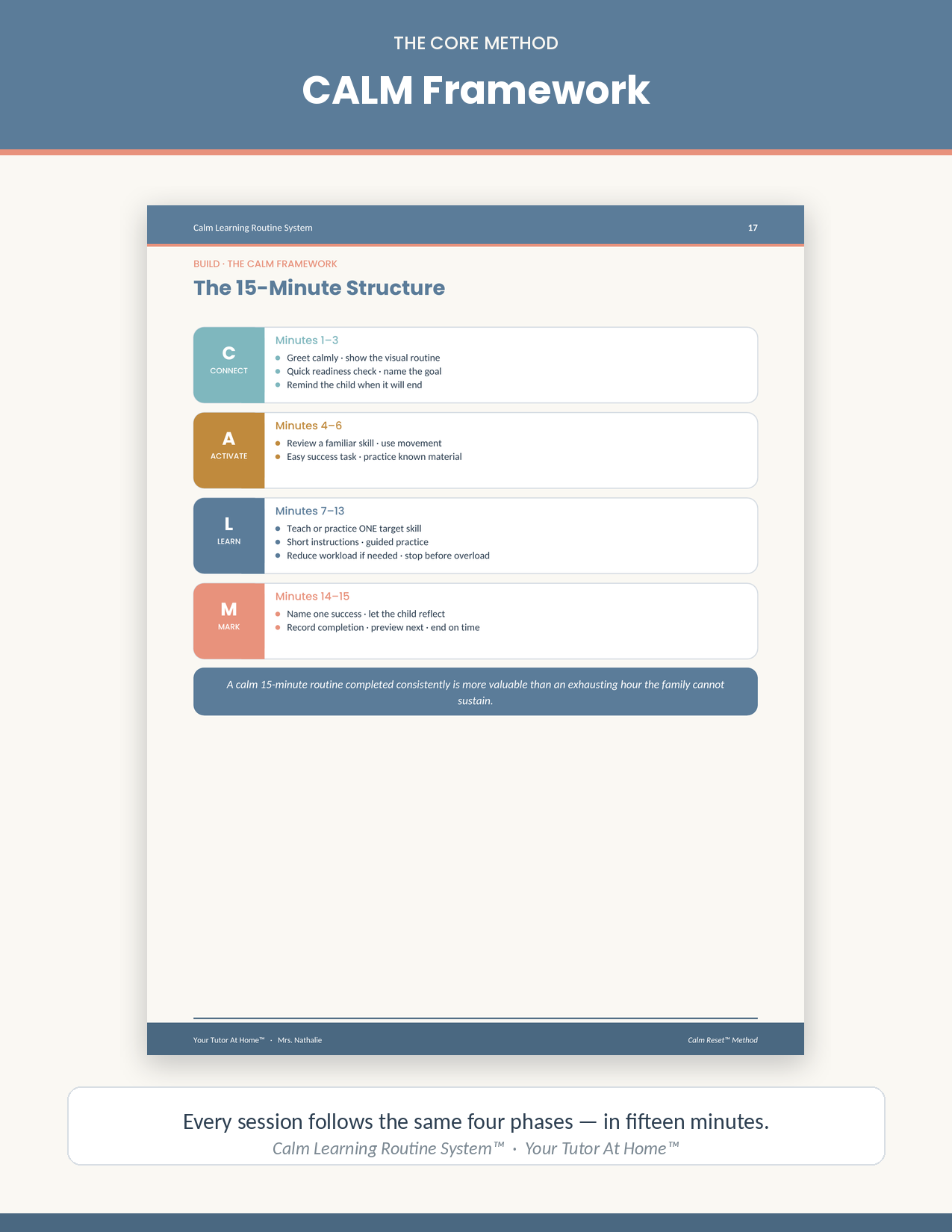Click 'Calm Learning Routine System™' caption subtitle
The height and width of the screenshot is (1232, 952).
388,1148
